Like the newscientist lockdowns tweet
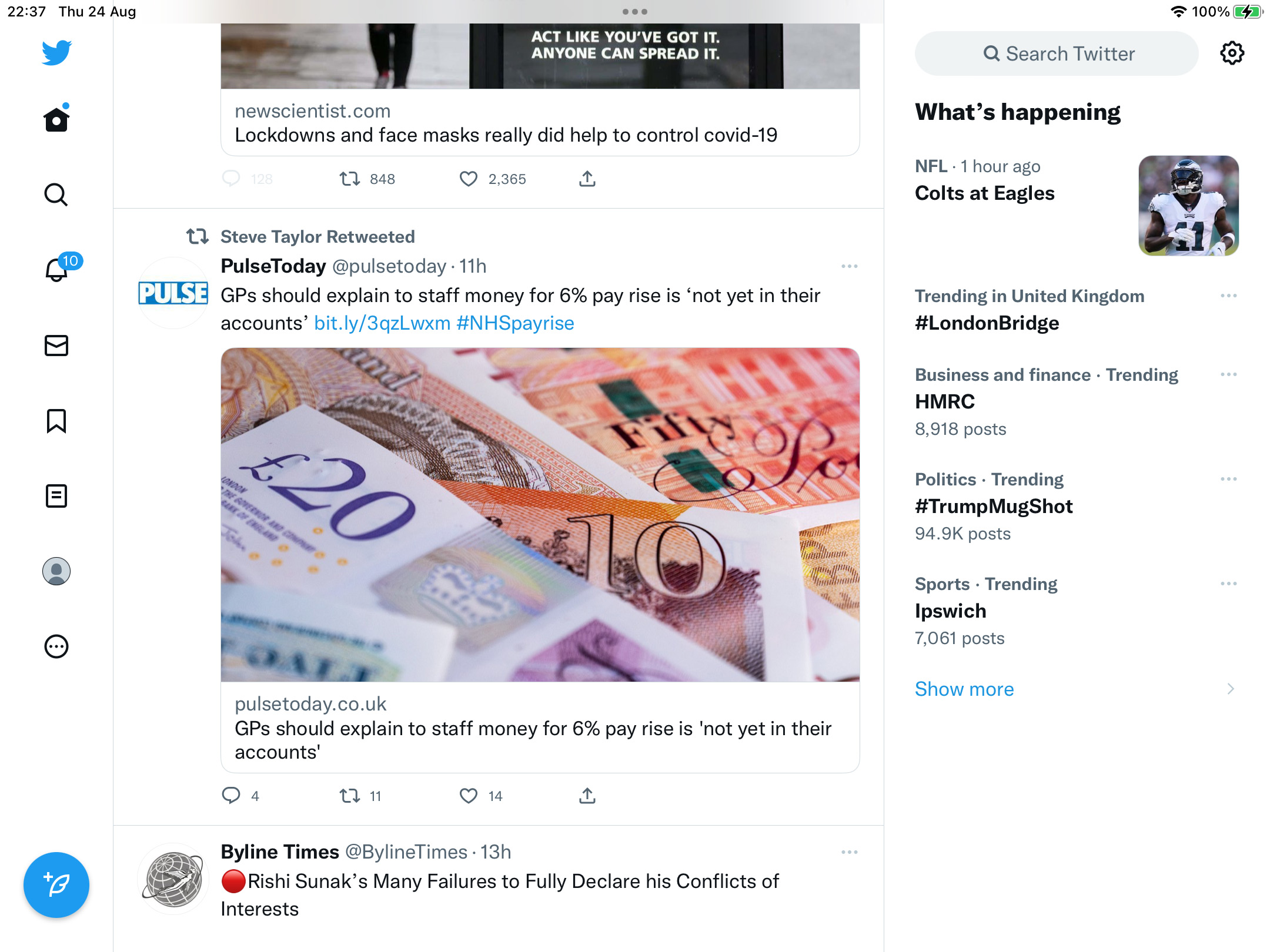This screenshot has width=1270, height=952. (469, 179)
